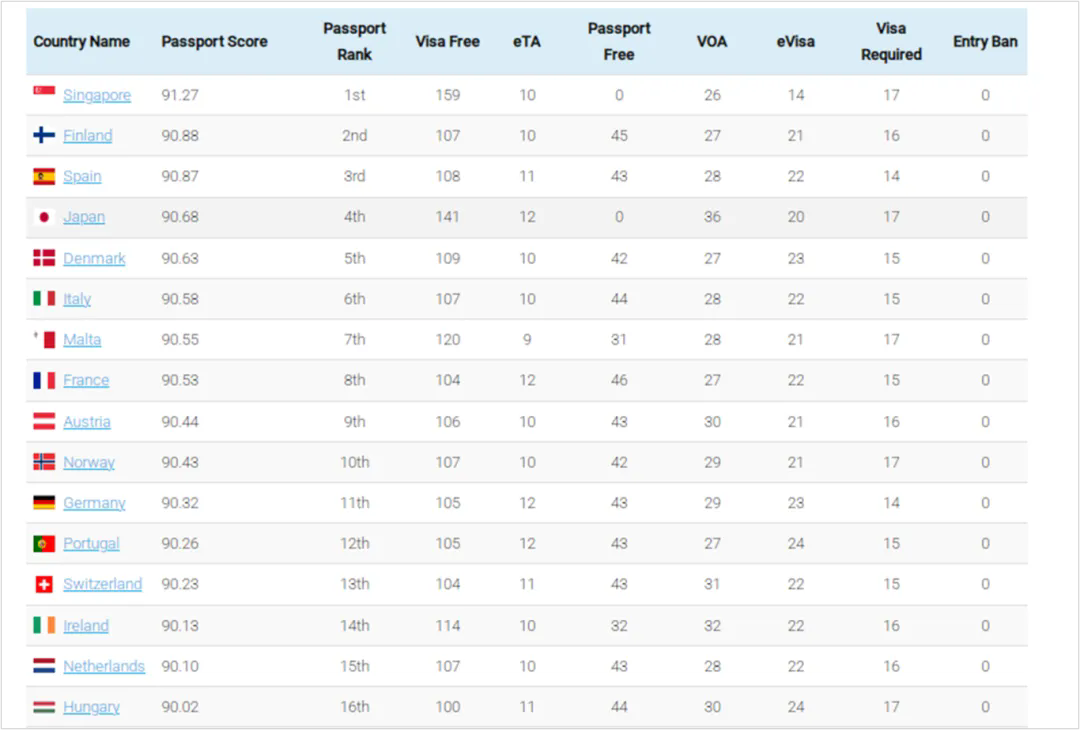
Task: Click the Singapore flag icon
Action: (44, 94)
